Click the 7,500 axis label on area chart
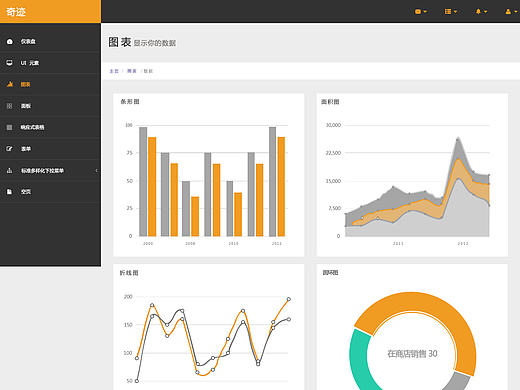The height and width of the screenshot is (390, 520). click(x=335, y=208)
